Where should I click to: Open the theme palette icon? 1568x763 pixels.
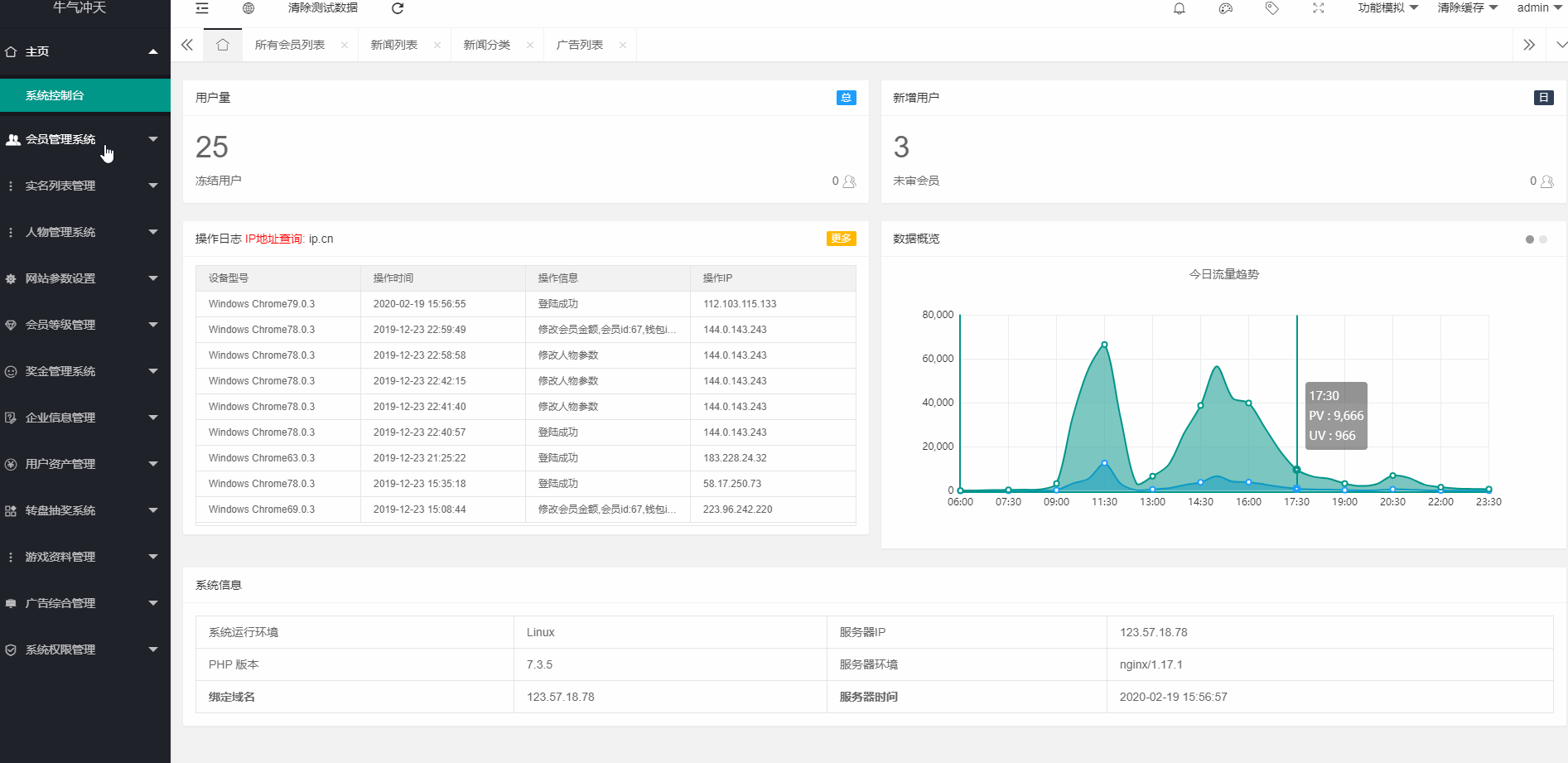tap(1225, 8)
